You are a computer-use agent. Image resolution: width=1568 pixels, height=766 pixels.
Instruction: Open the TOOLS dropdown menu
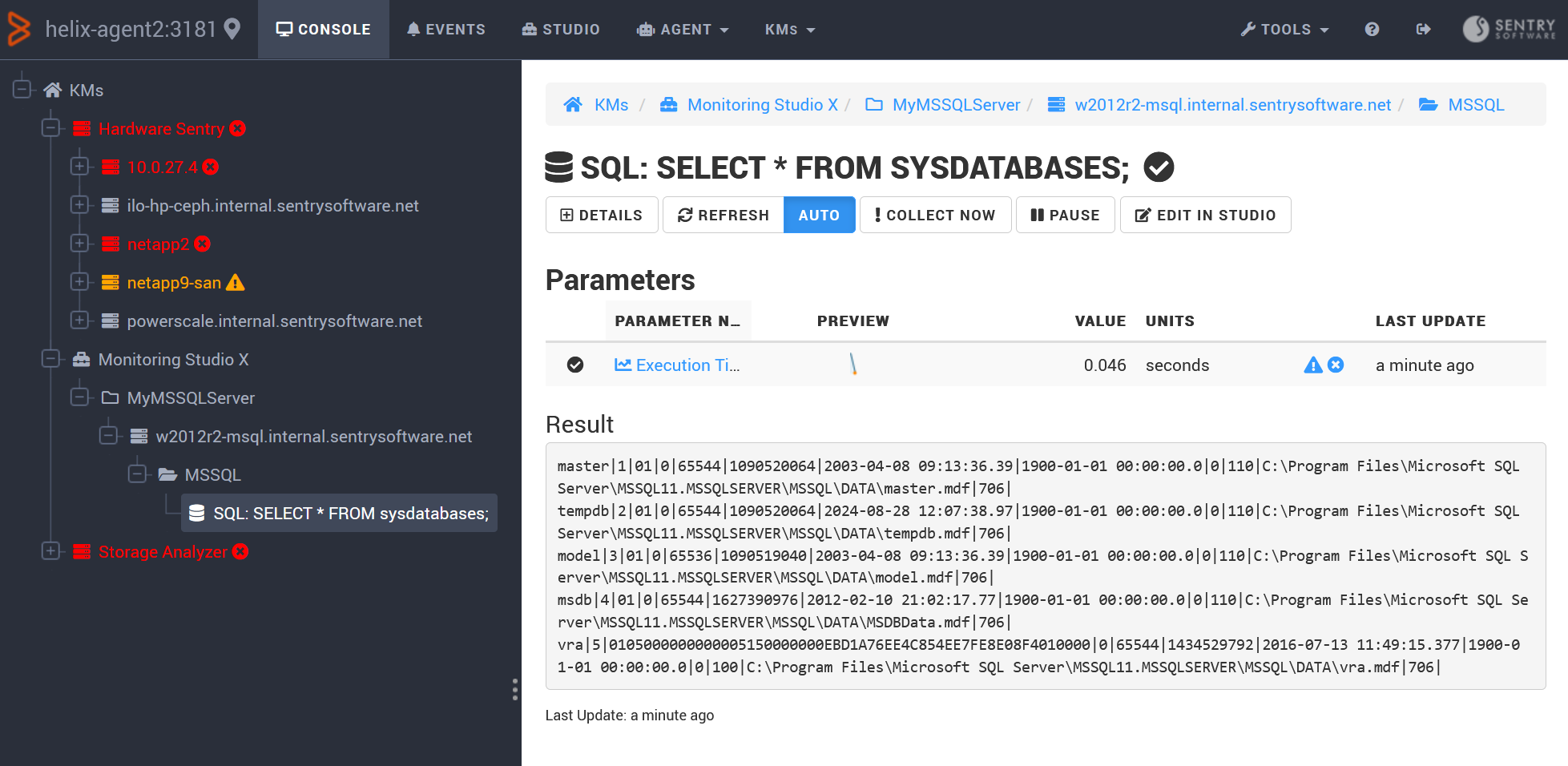(1284, 30)
